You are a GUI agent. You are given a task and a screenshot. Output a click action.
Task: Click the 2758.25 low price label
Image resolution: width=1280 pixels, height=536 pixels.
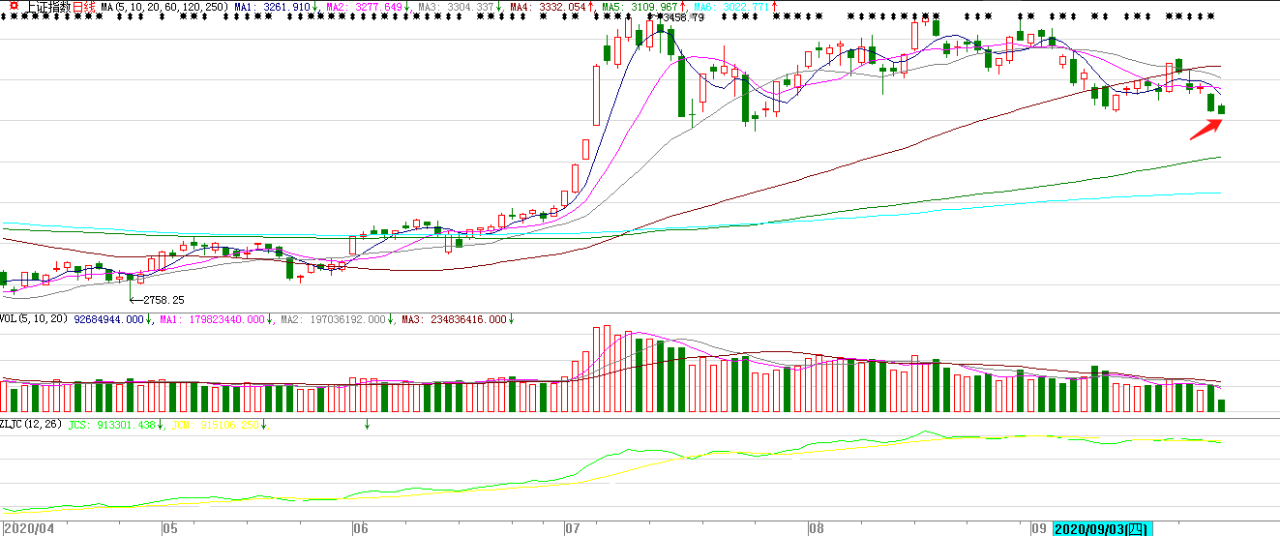[164, 300]
